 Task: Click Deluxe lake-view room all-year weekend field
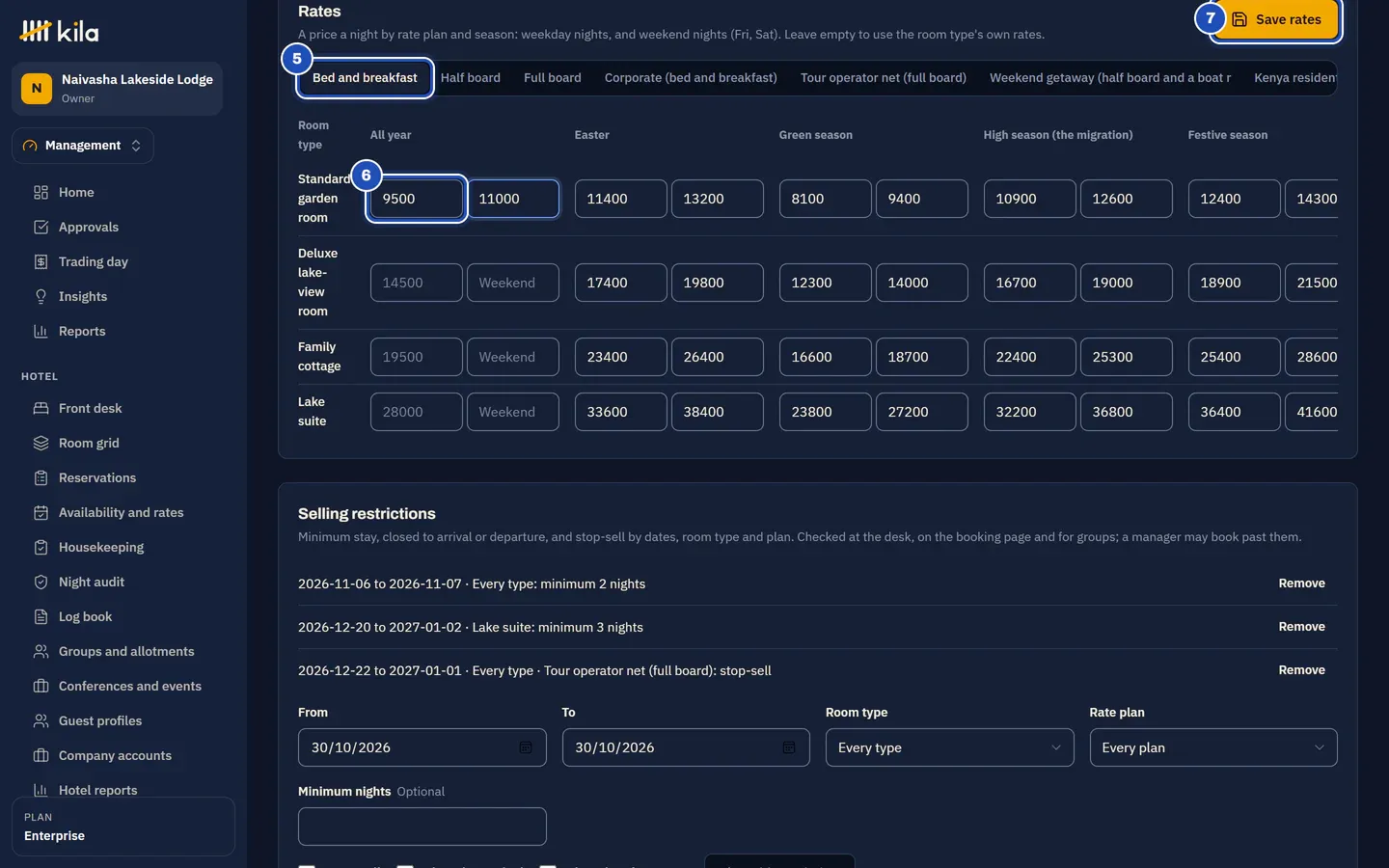click(x=513, y=283)
